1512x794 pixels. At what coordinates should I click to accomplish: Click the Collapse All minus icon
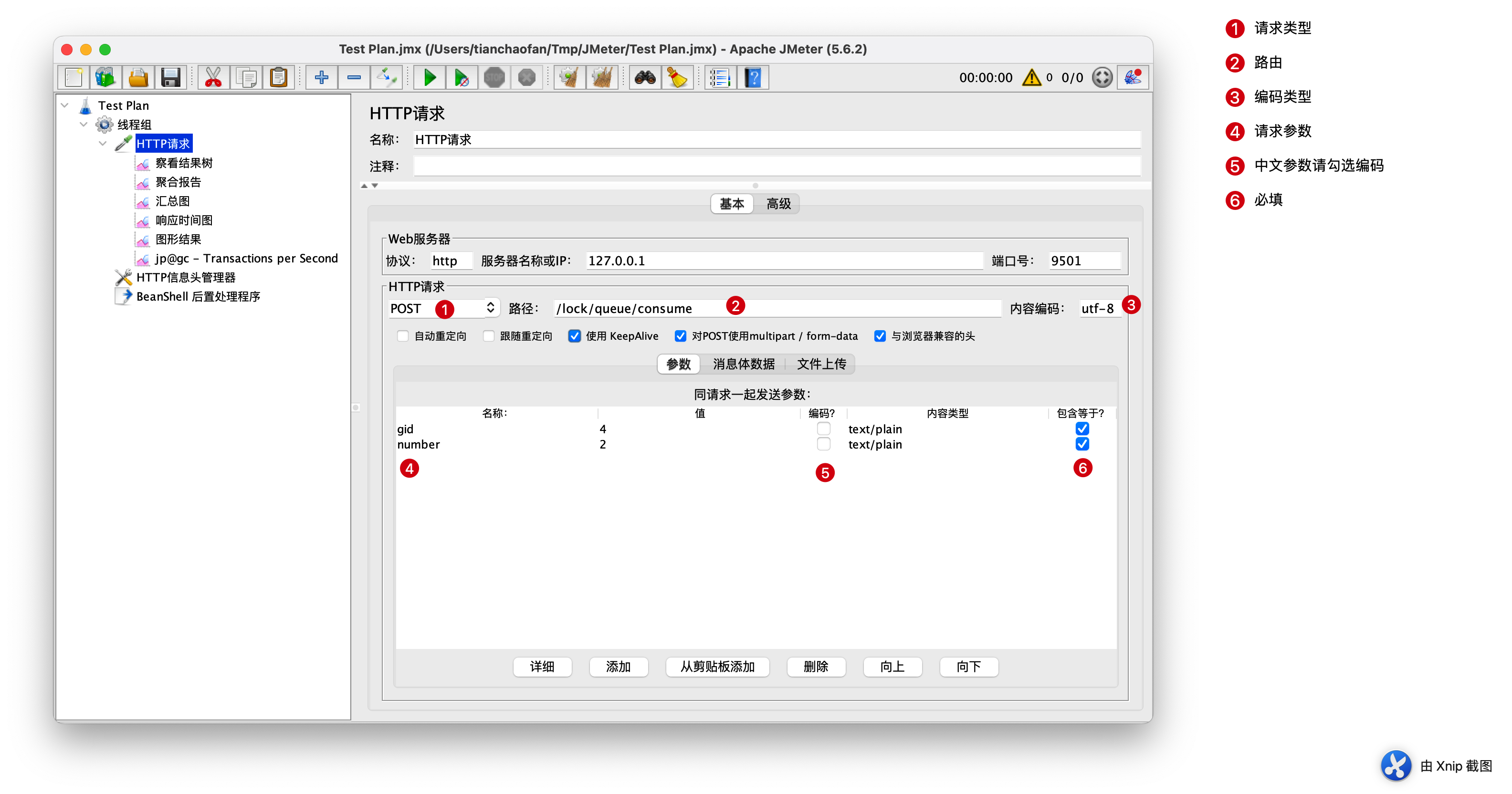click(x=354, y=77)
